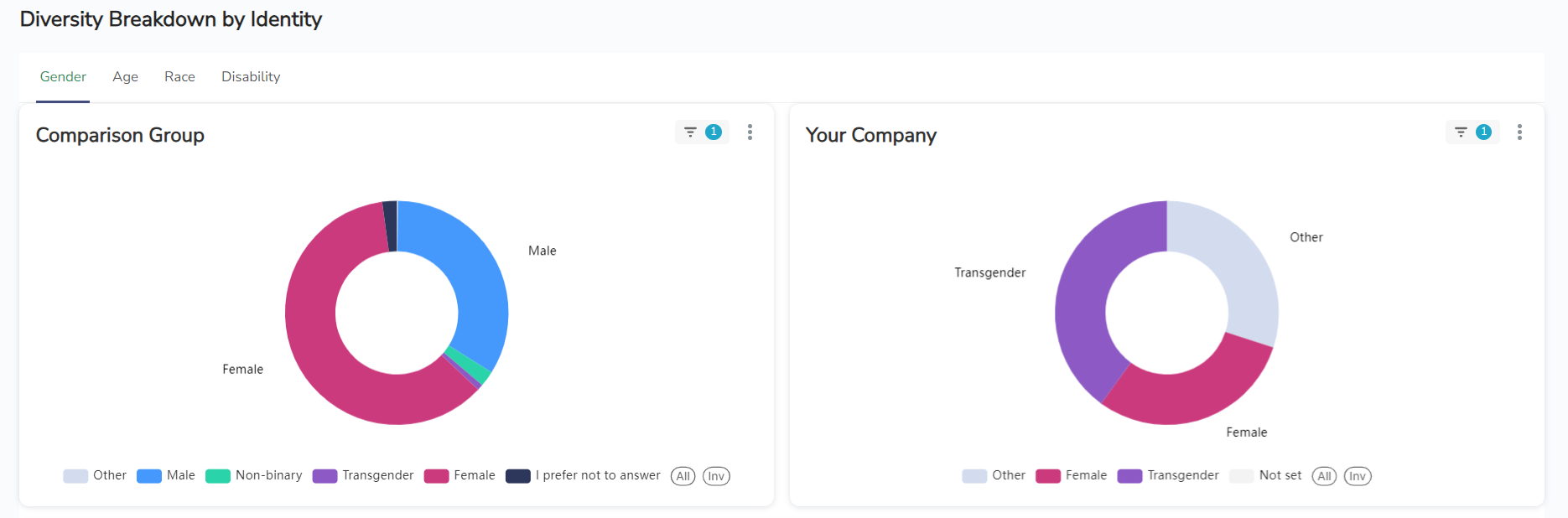
Task: Invert legend selection in Your Company chart
Action: click(x=1357, y=476)
